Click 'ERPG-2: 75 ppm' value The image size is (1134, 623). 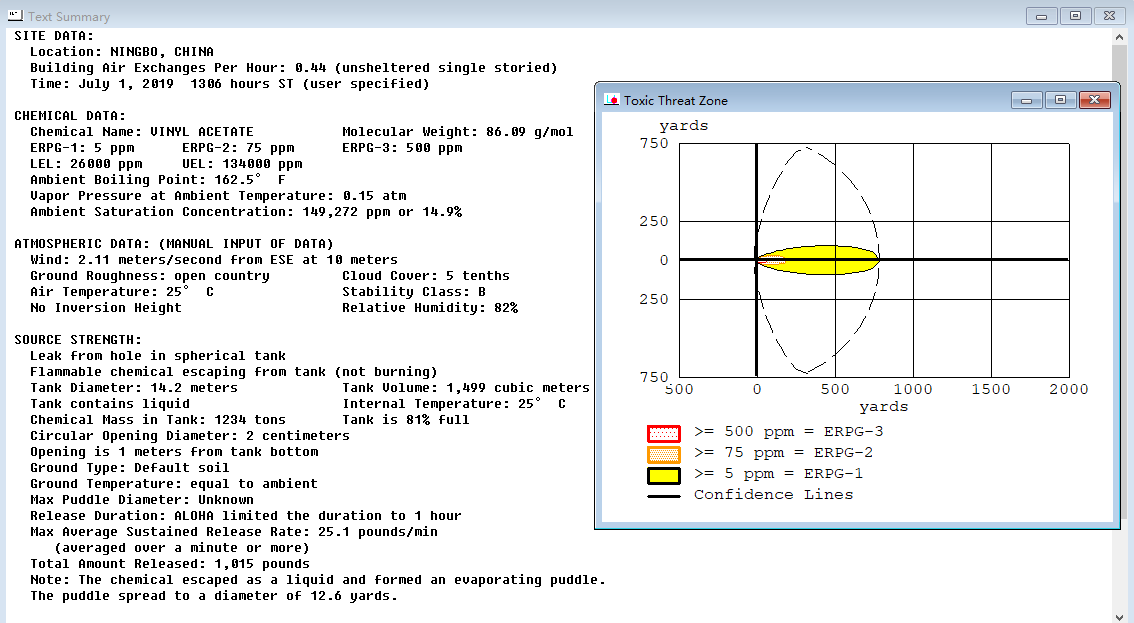pos(238,148)
